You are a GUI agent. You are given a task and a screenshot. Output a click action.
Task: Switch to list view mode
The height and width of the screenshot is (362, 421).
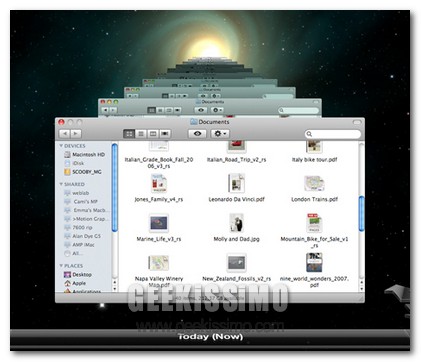coord(141,134)
